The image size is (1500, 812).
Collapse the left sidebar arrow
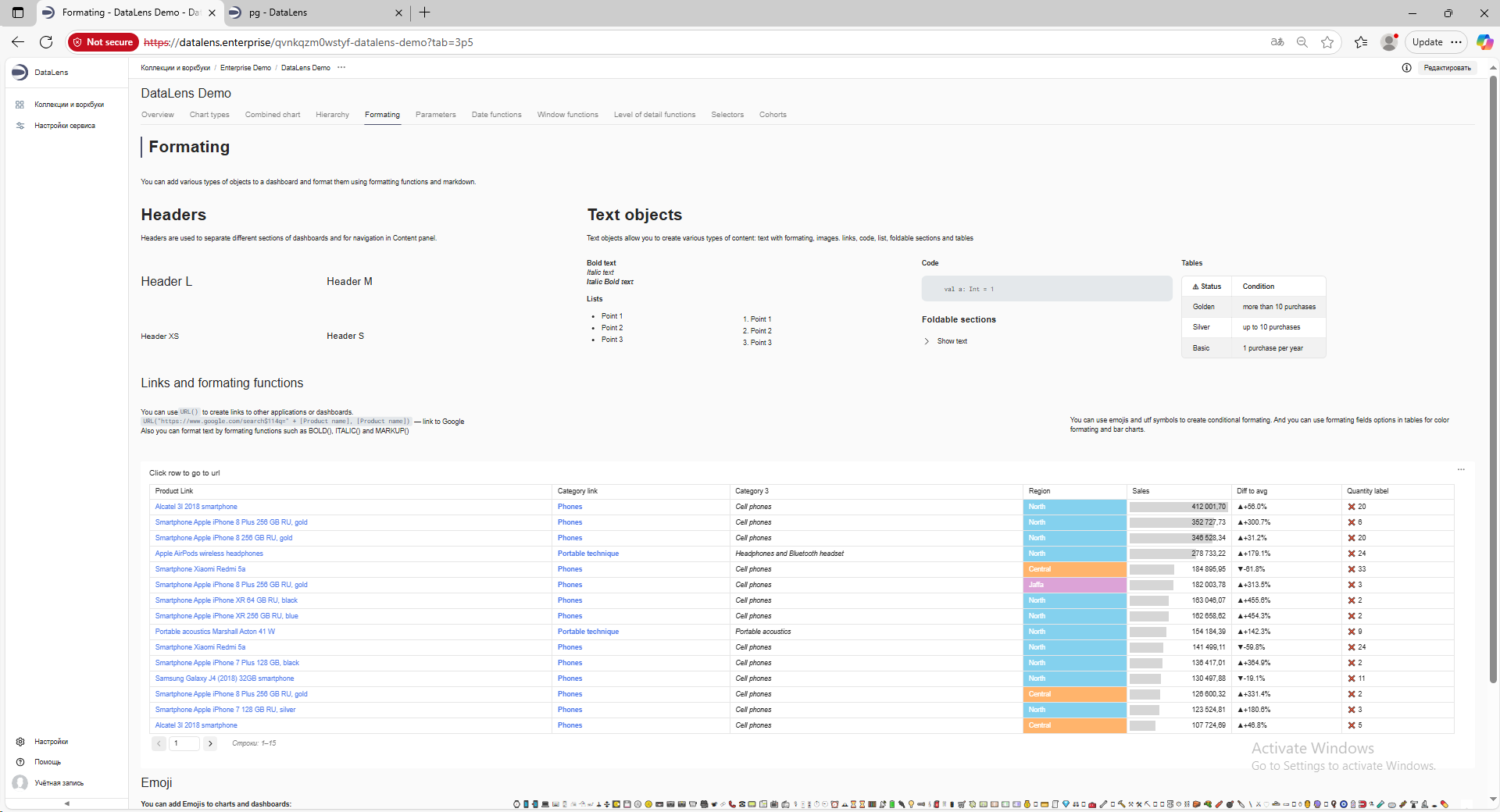66,803
